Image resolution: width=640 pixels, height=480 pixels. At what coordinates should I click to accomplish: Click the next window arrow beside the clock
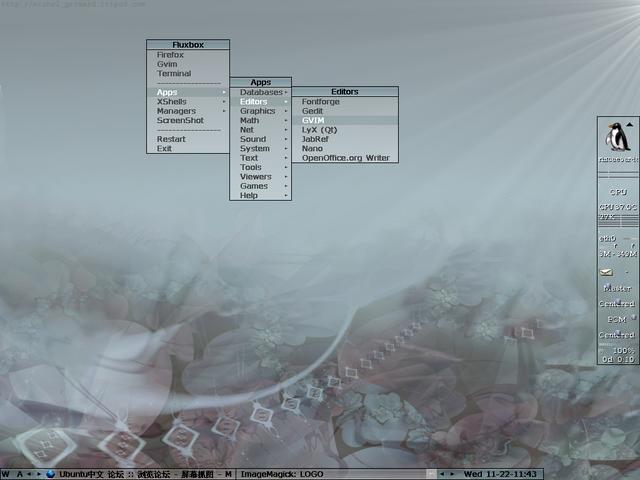pyautogui.click(x=452, y=474)
